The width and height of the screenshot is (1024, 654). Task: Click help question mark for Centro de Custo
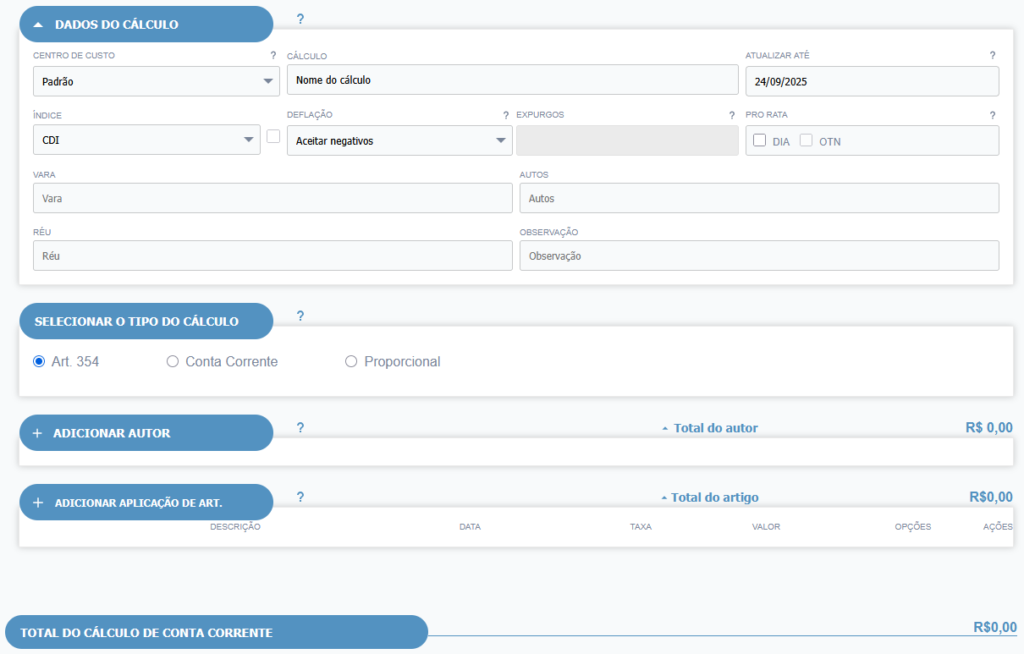point(273,56)
